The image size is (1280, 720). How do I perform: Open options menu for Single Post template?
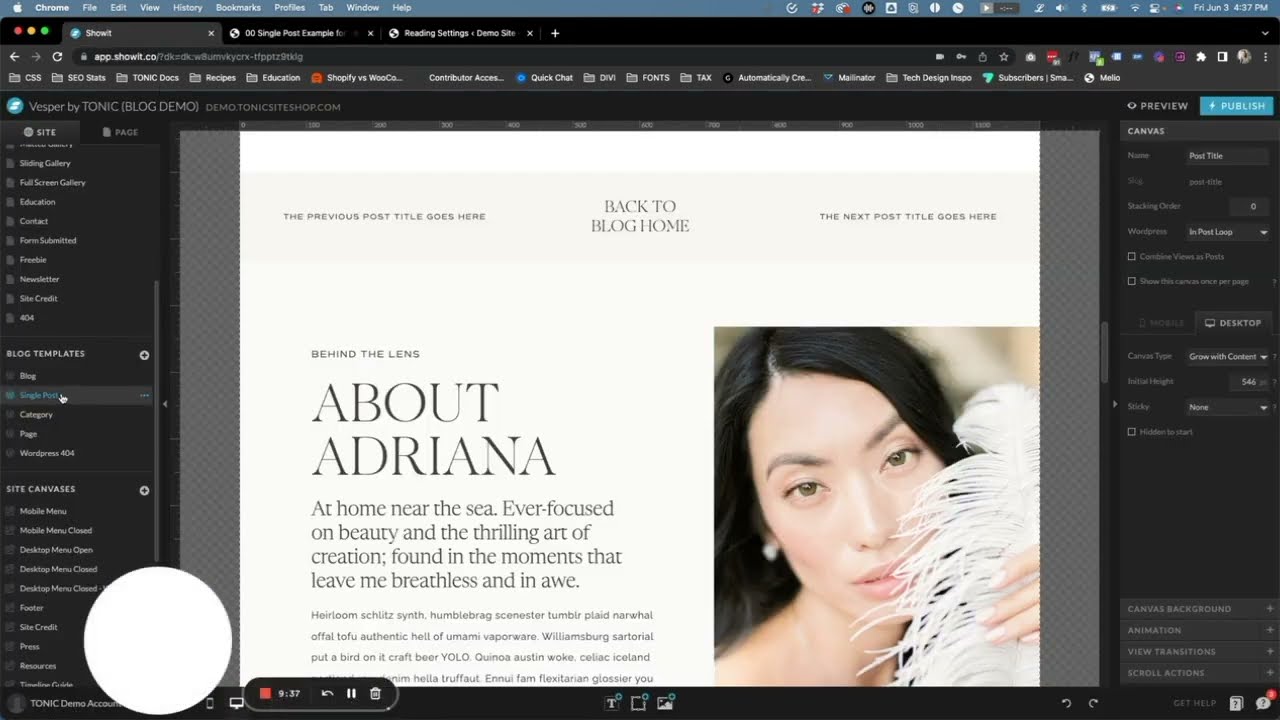[144, 396]
